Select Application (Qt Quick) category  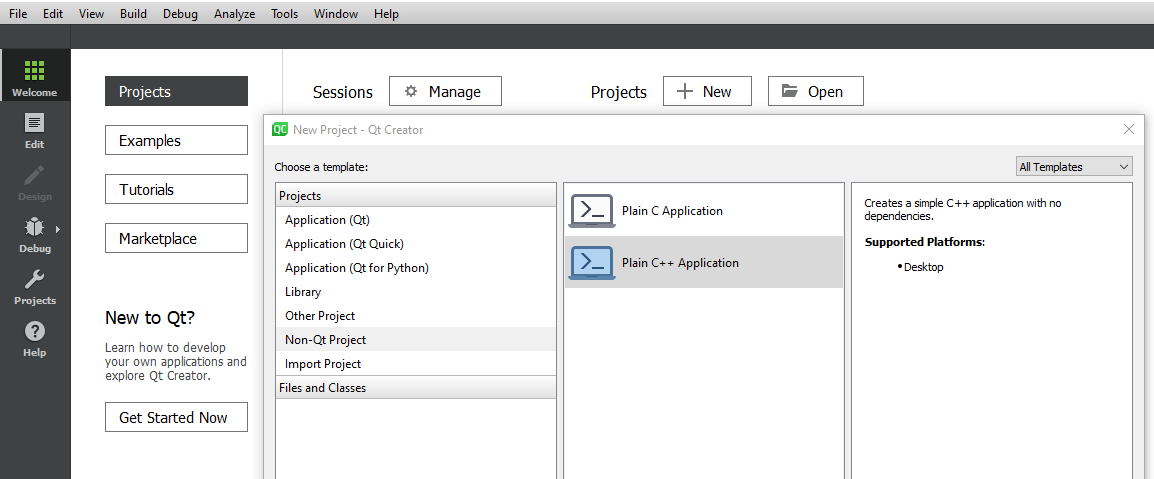416,244
